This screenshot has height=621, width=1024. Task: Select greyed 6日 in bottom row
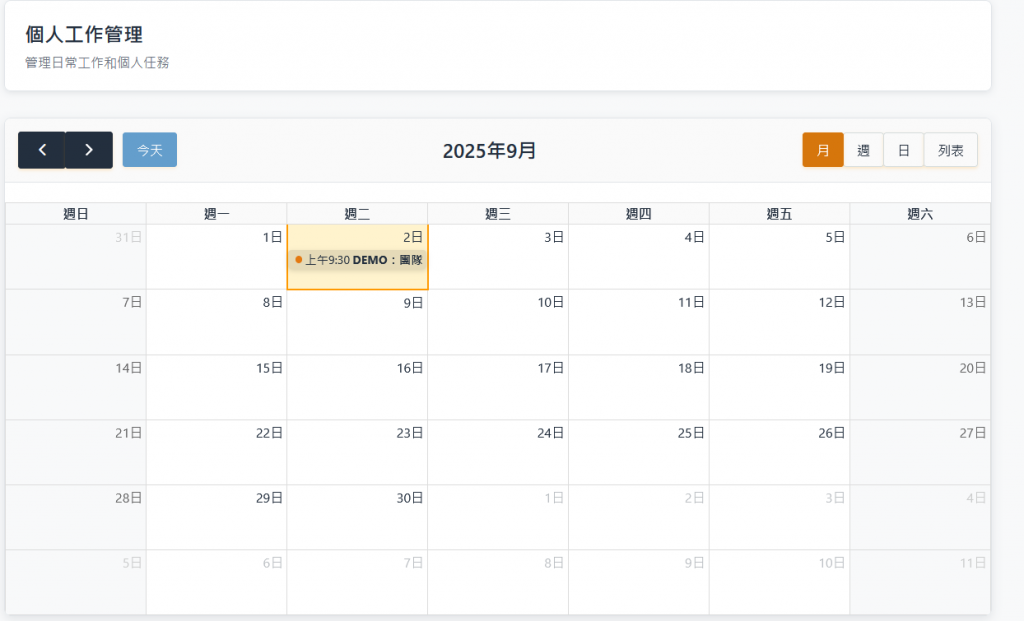[x=272, y=563]
